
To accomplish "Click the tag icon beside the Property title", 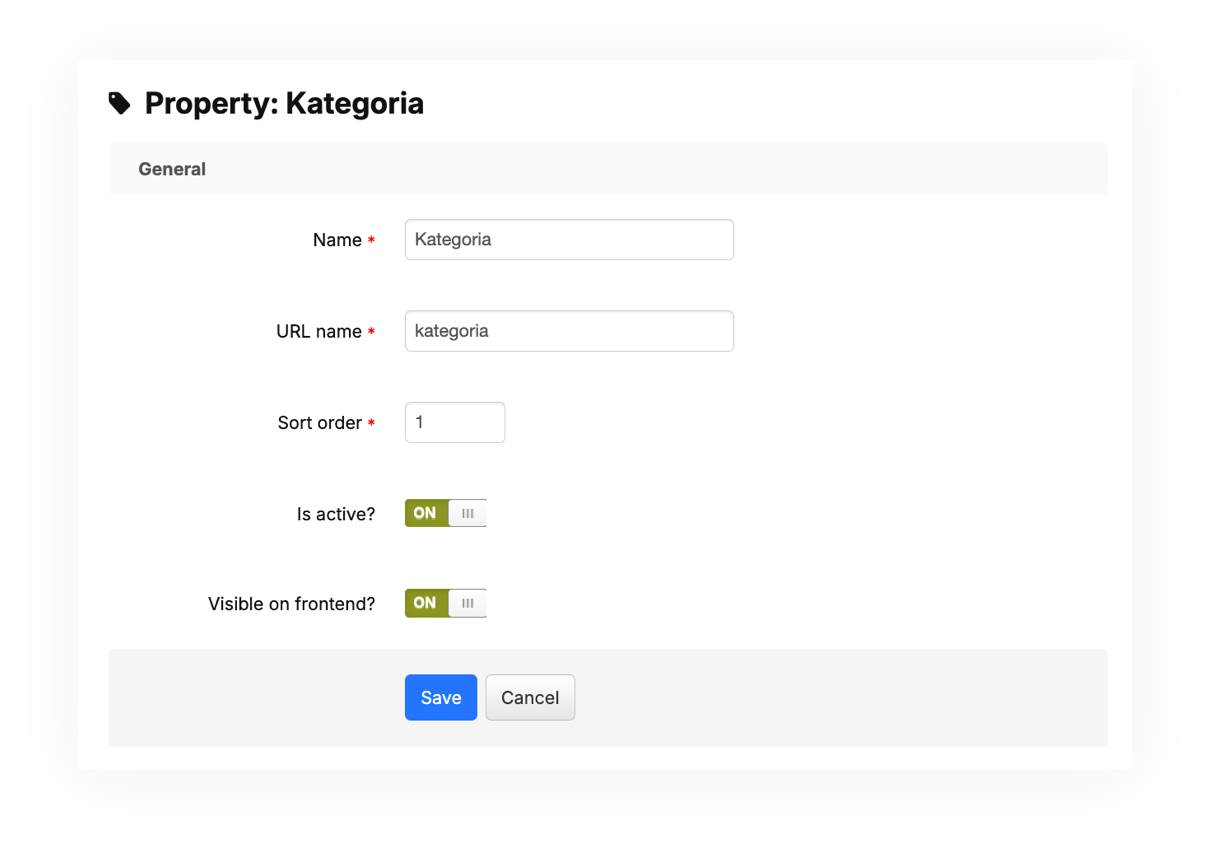I will pyautogui.click(x=120, y=103).
